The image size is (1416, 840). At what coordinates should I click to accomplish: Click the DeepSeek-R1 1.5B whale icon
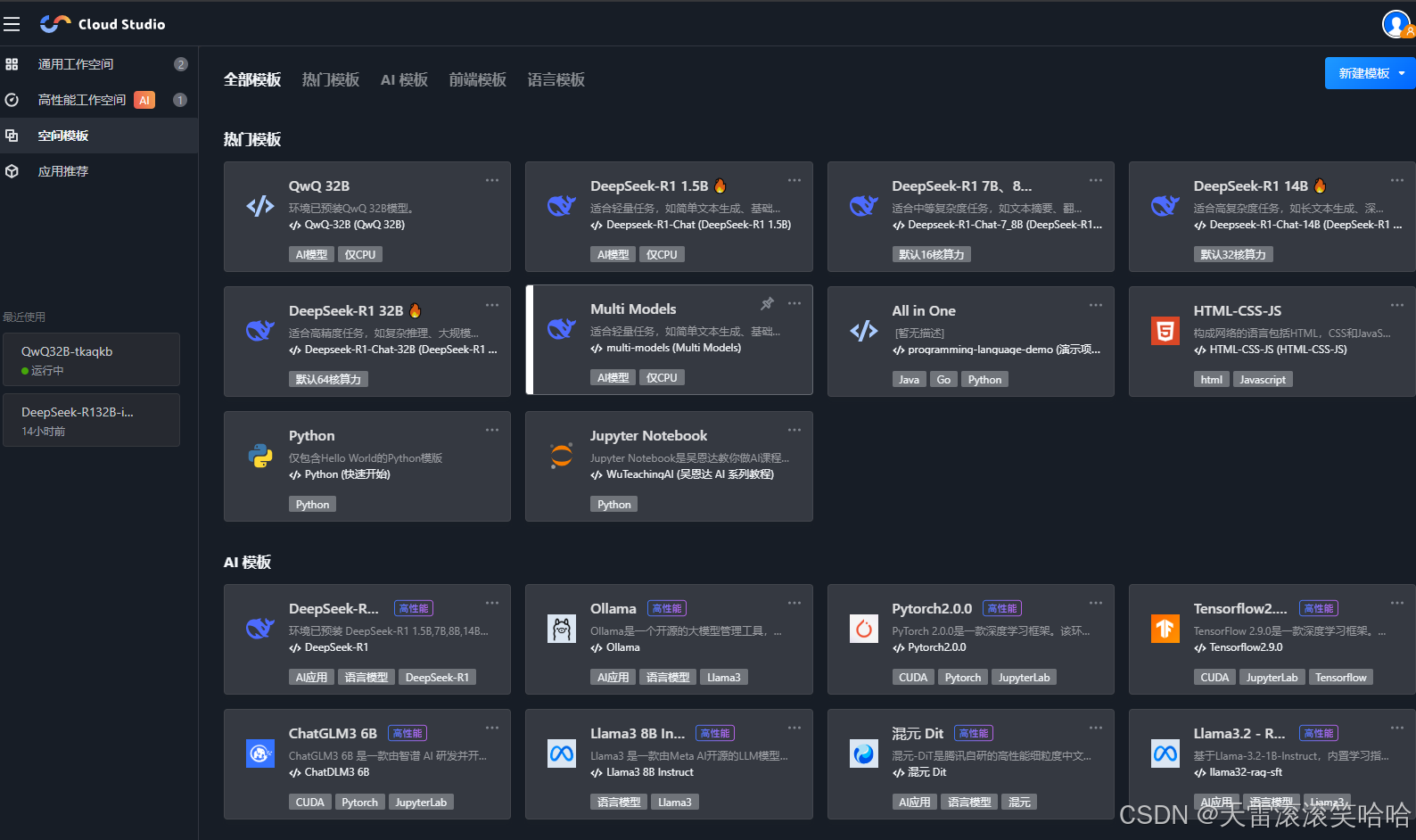[562, 206]
